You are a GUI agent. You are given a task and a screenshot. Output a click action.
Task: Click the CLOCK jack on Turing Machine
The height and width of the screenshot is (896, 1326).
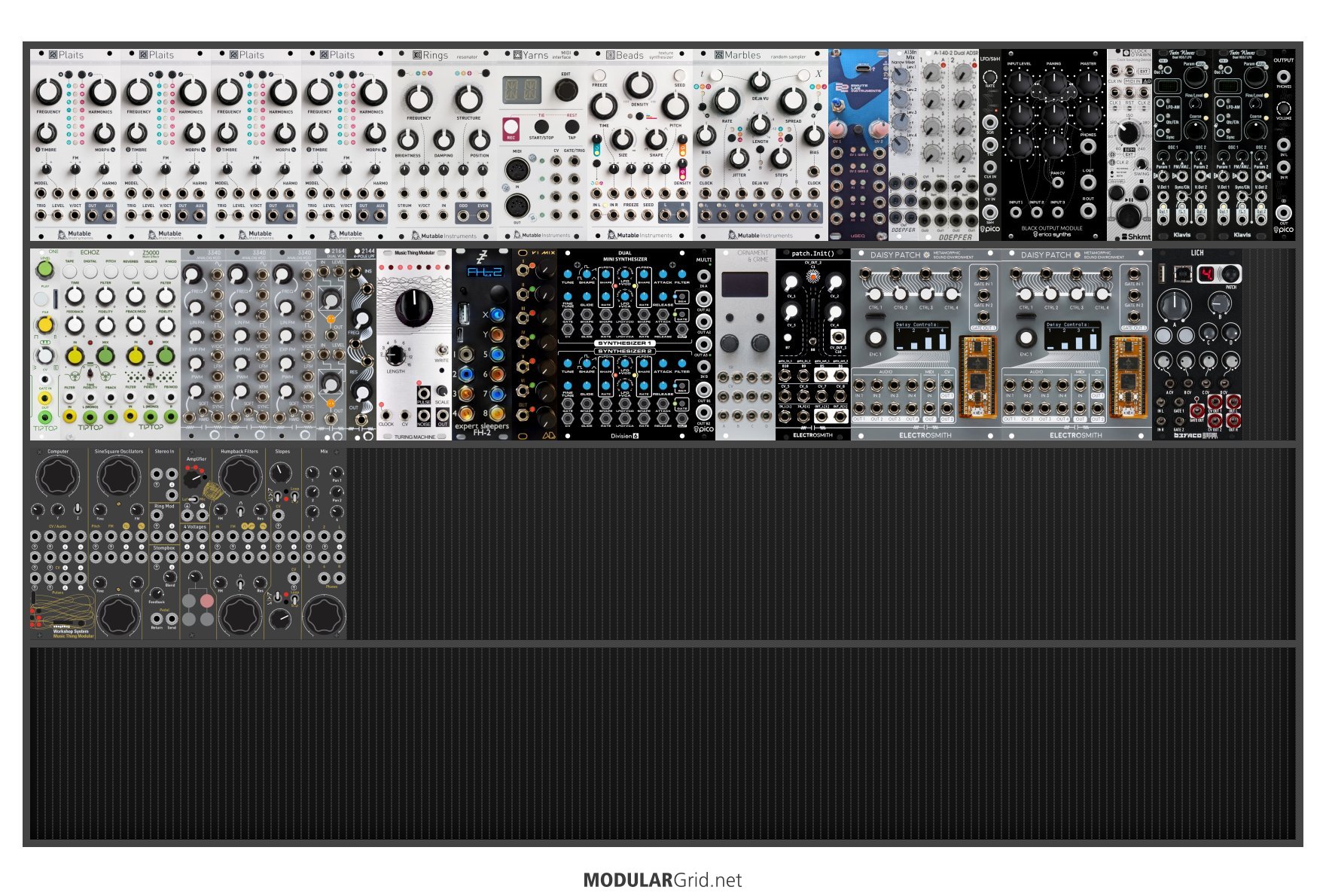(x=386, y=414)
